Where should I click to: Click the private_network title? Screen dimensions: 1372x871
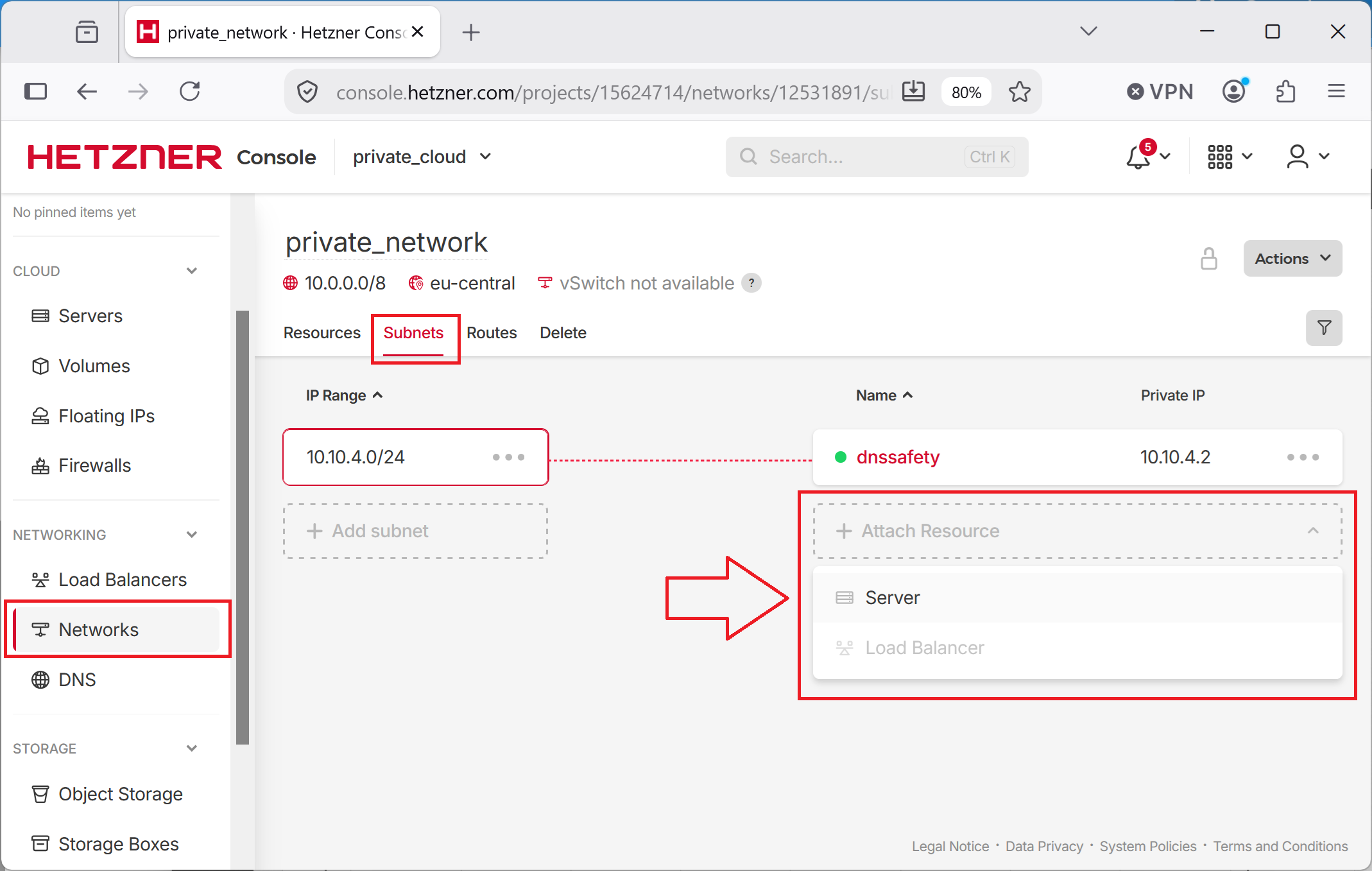pos(386,243)
